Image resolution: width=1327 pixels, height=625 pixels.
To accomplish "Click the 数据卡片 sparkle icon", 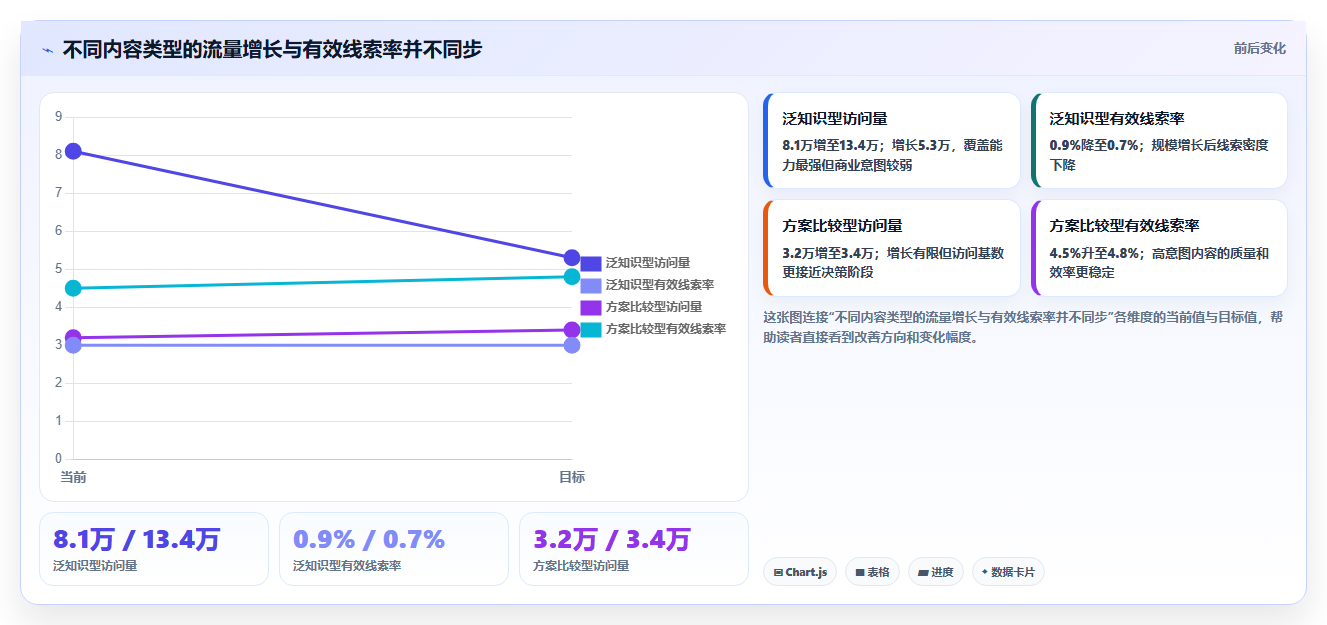I will [x=985, y=572].
